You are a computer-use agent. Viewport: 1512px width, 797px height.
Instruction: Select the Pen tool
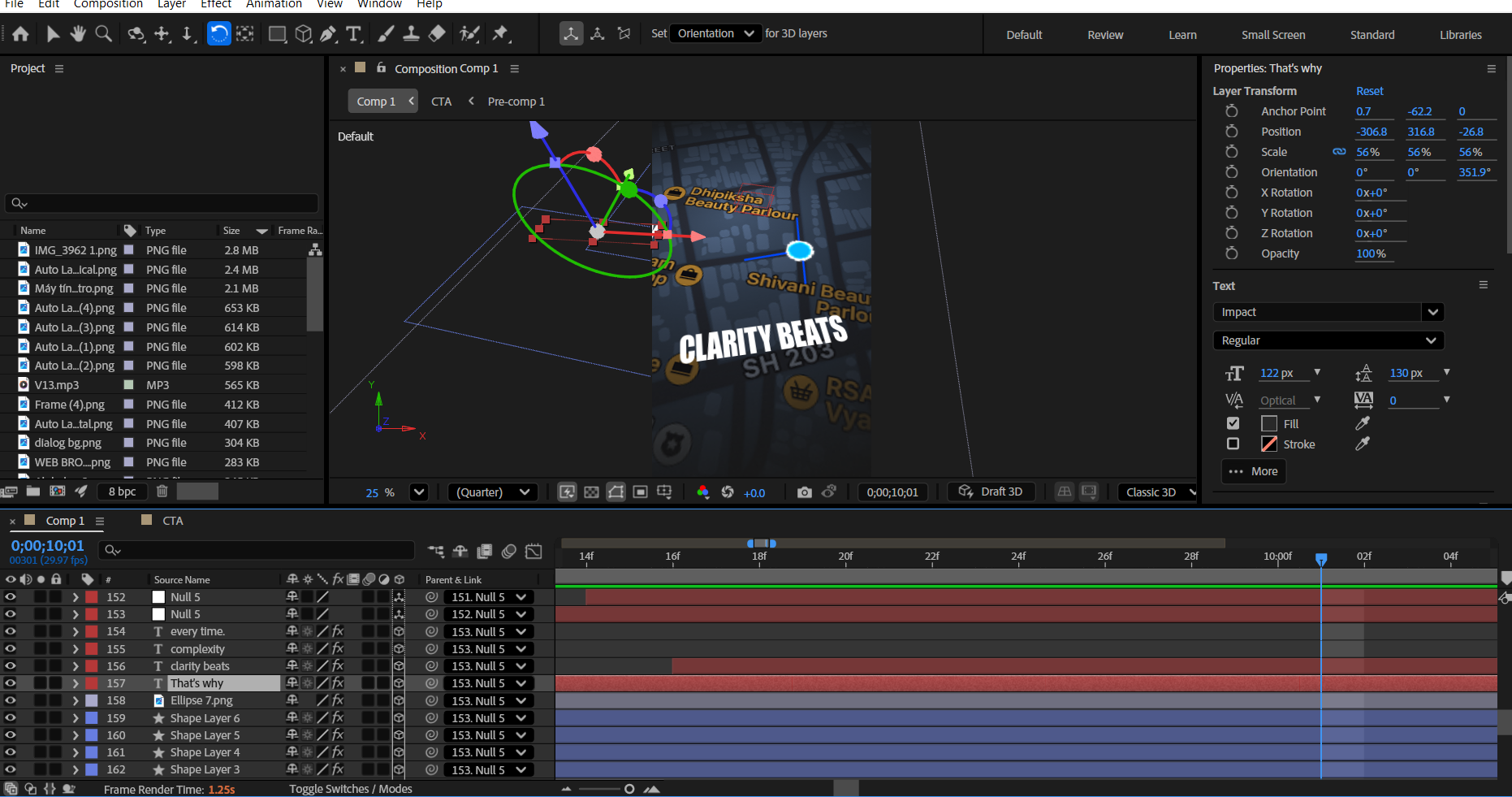point(328,34)
